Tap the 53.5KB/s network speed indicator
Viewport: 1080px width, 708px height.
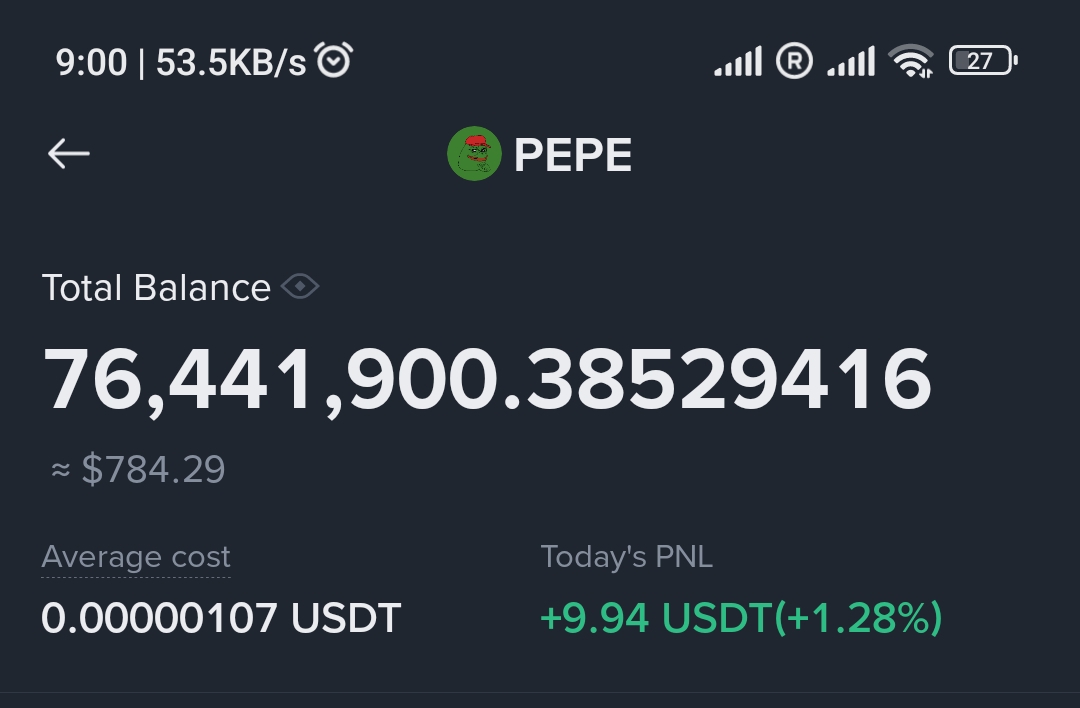pyautogui.click(x=231, y=63)
